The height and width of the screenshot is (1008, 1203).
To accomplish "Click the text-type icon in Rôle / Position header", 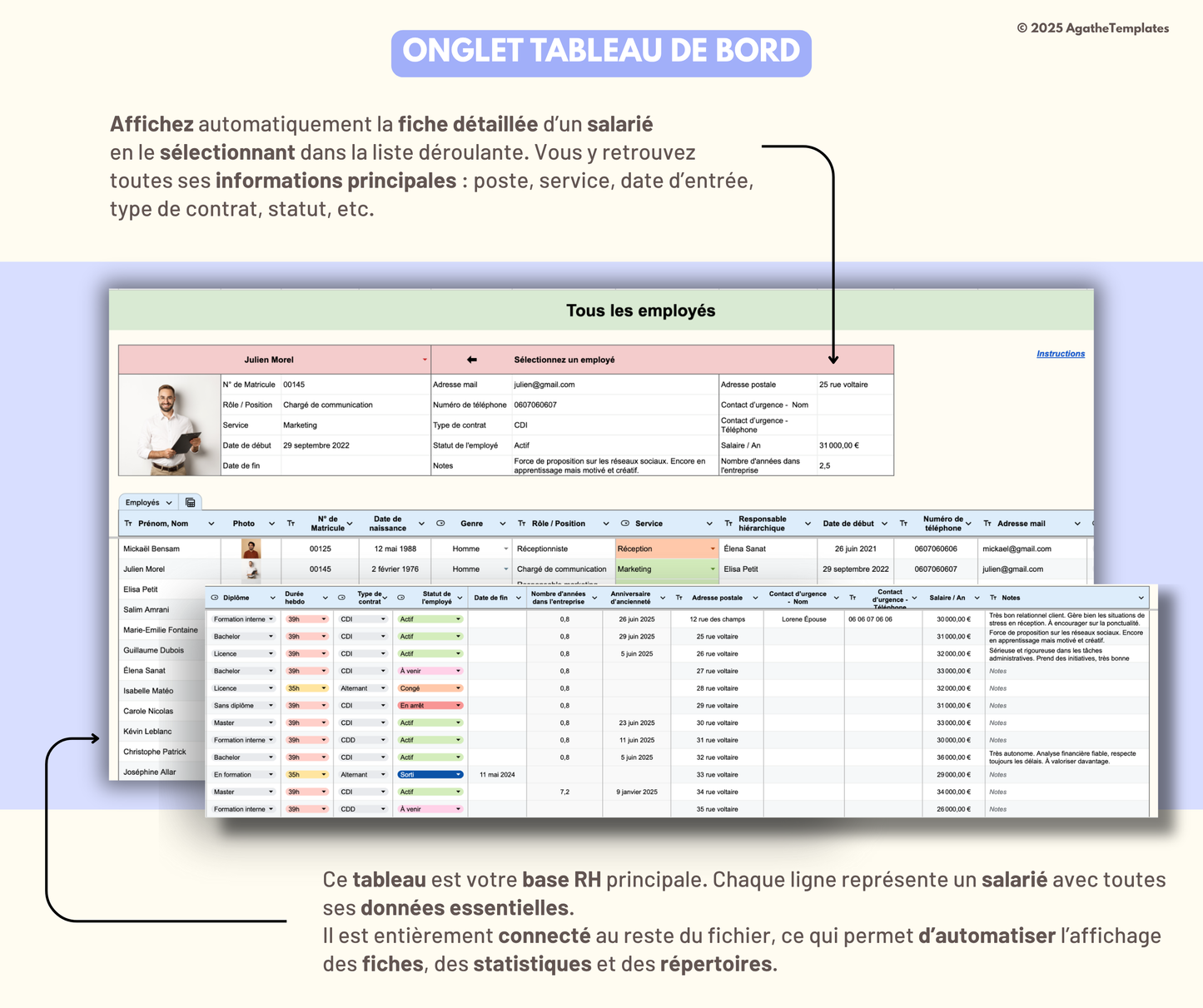I will click(x=522, y=524).
